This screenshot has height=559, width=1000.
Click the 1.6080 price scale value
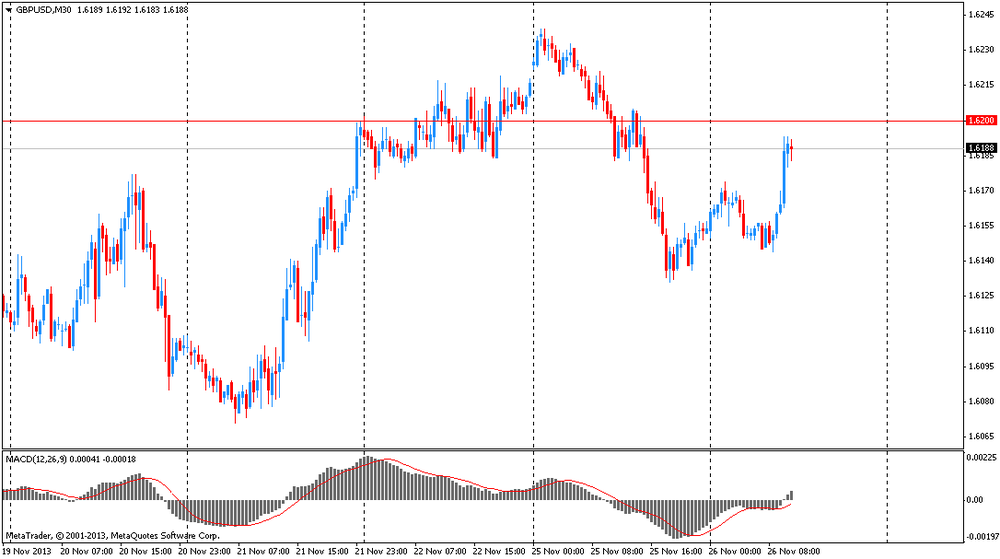pyautogui.click(x=981, y=401)
